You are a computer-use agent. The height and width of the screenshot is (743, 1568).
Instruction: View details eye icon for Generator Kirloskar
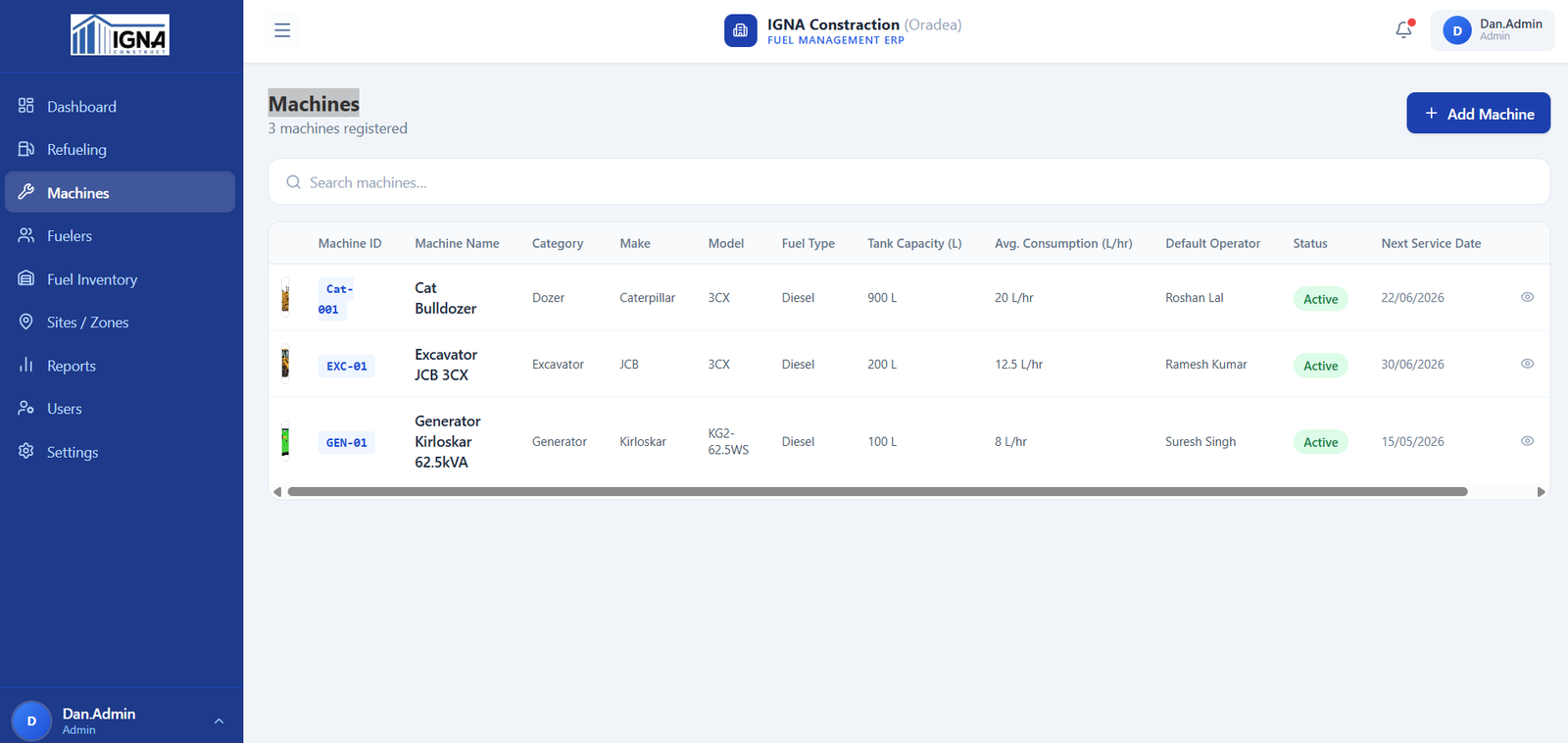tap(1527, 441)
